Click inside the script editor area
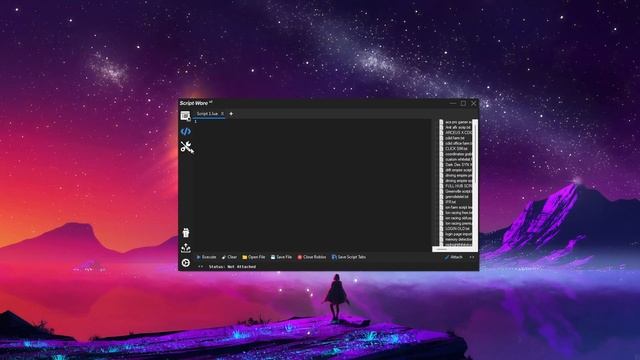Image resolution: width=640 pixels, height=360 pixels. coord(312,184)
